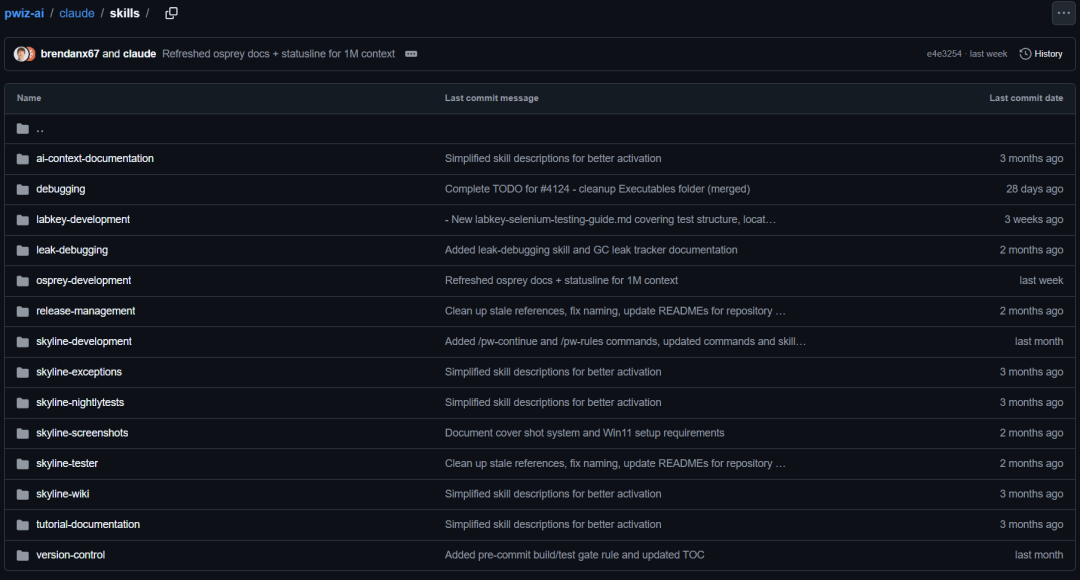Click folder icon for ai-context-documentation
1080x580 pixels.
pos(23,159)
